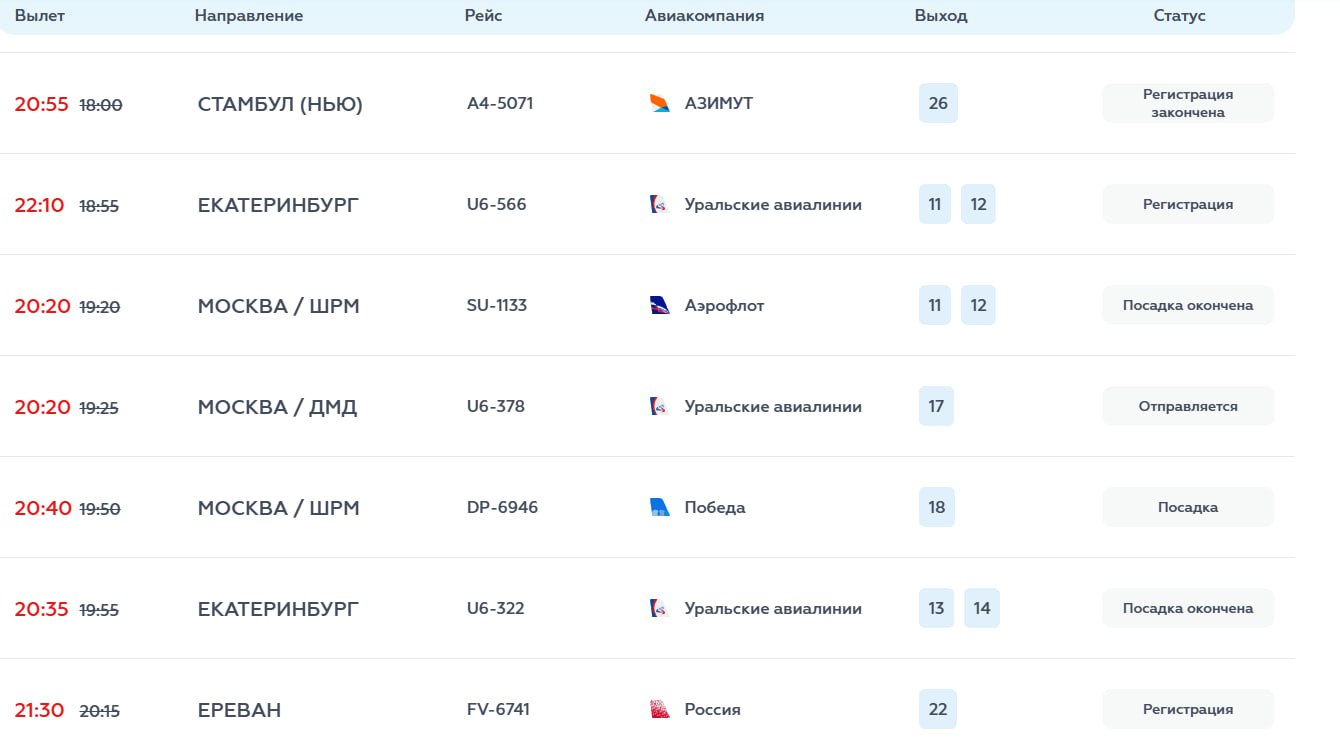Click the Аэрофлот airline logo icon
Viewport: 1340px width, 747px height.
click(660, 305)
